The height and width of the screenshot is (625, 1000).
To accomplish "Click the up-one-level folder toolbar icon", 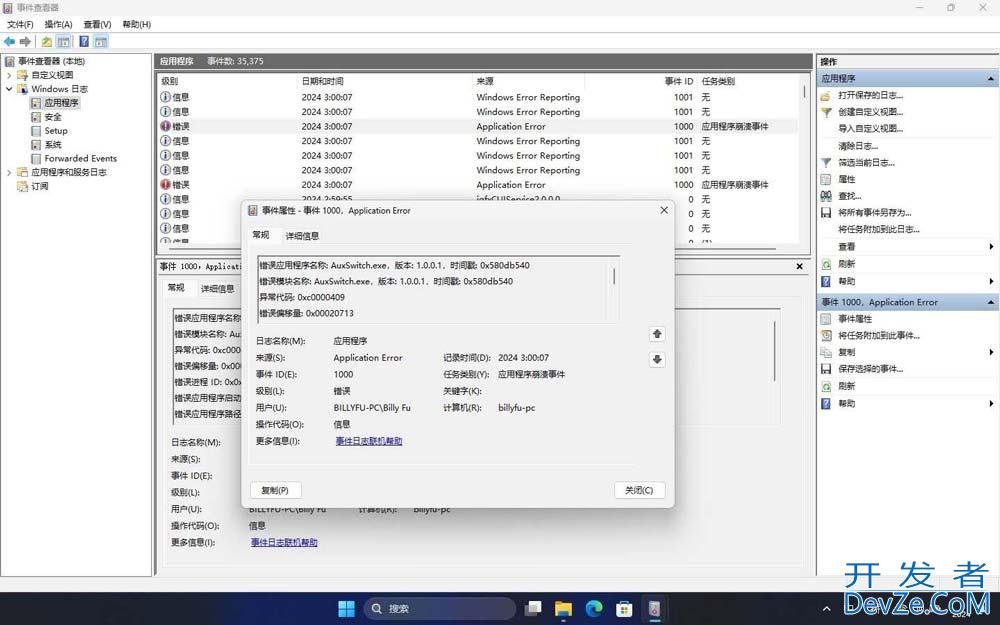I will pyautogui.click(x=47, y=41).
